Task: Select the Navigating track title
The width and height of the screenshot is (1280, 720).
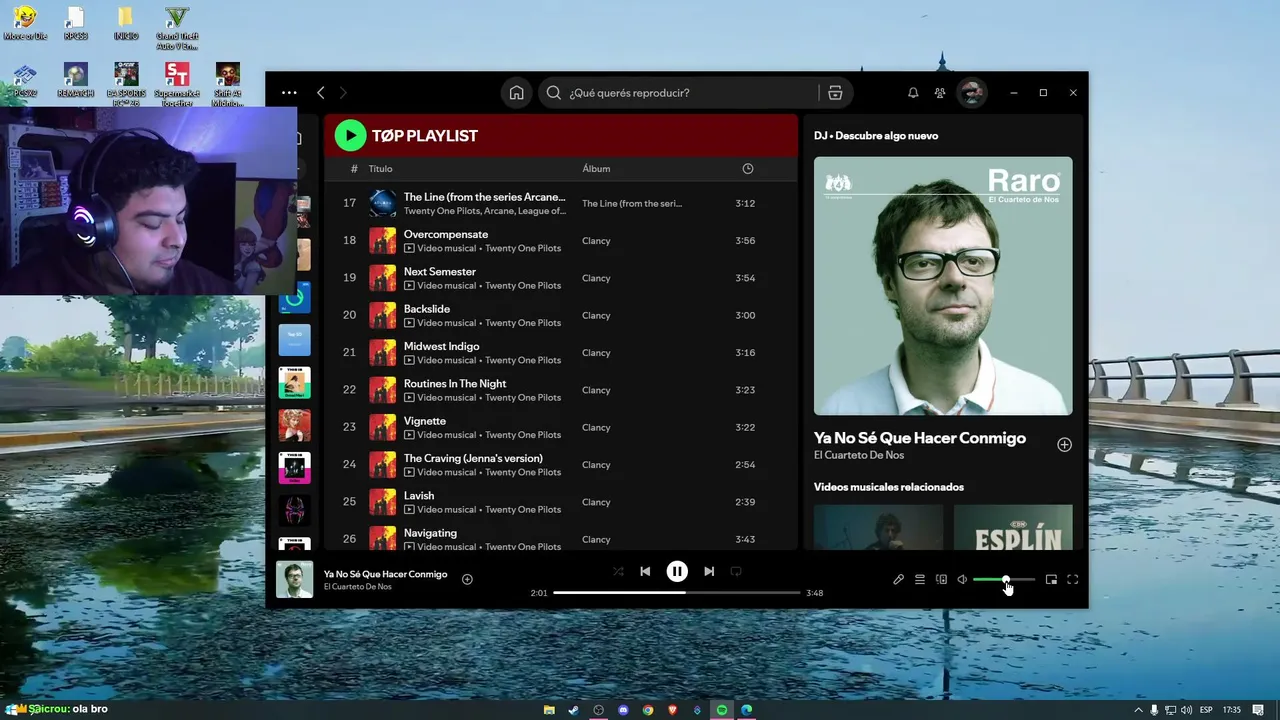Action: point(430,533)
